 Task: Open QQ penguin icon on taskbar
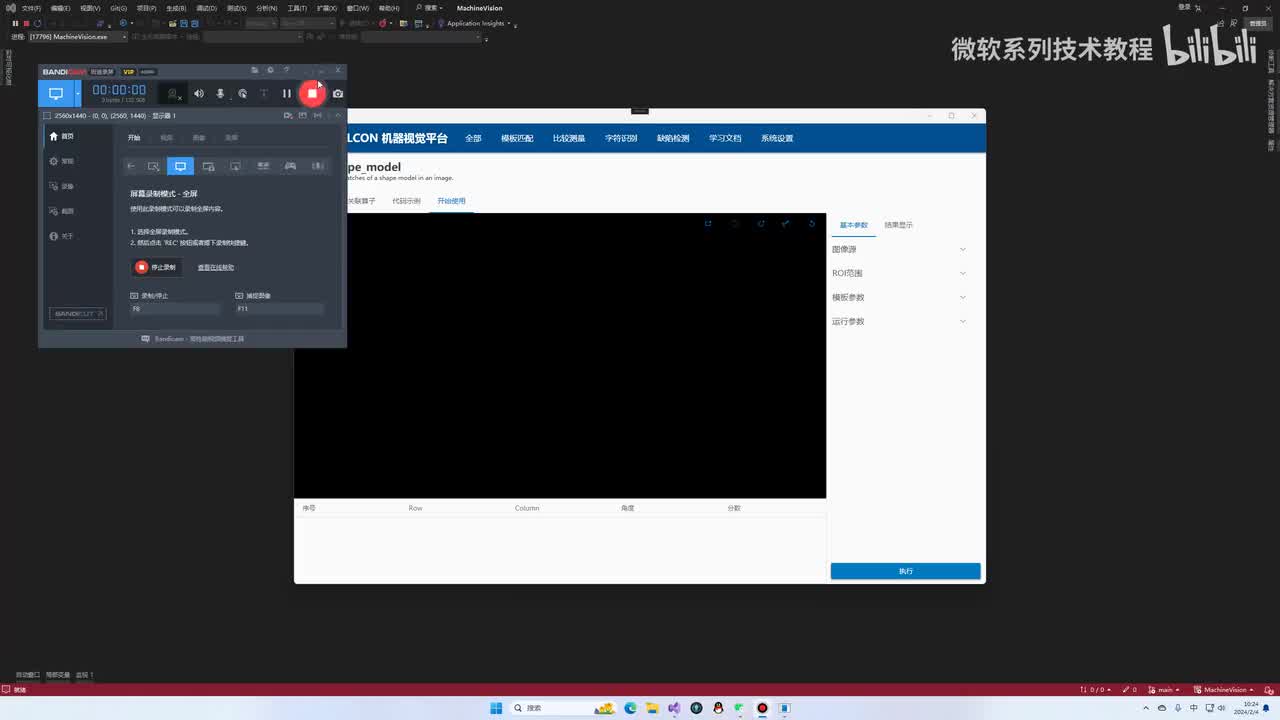(x=718, y=708)
